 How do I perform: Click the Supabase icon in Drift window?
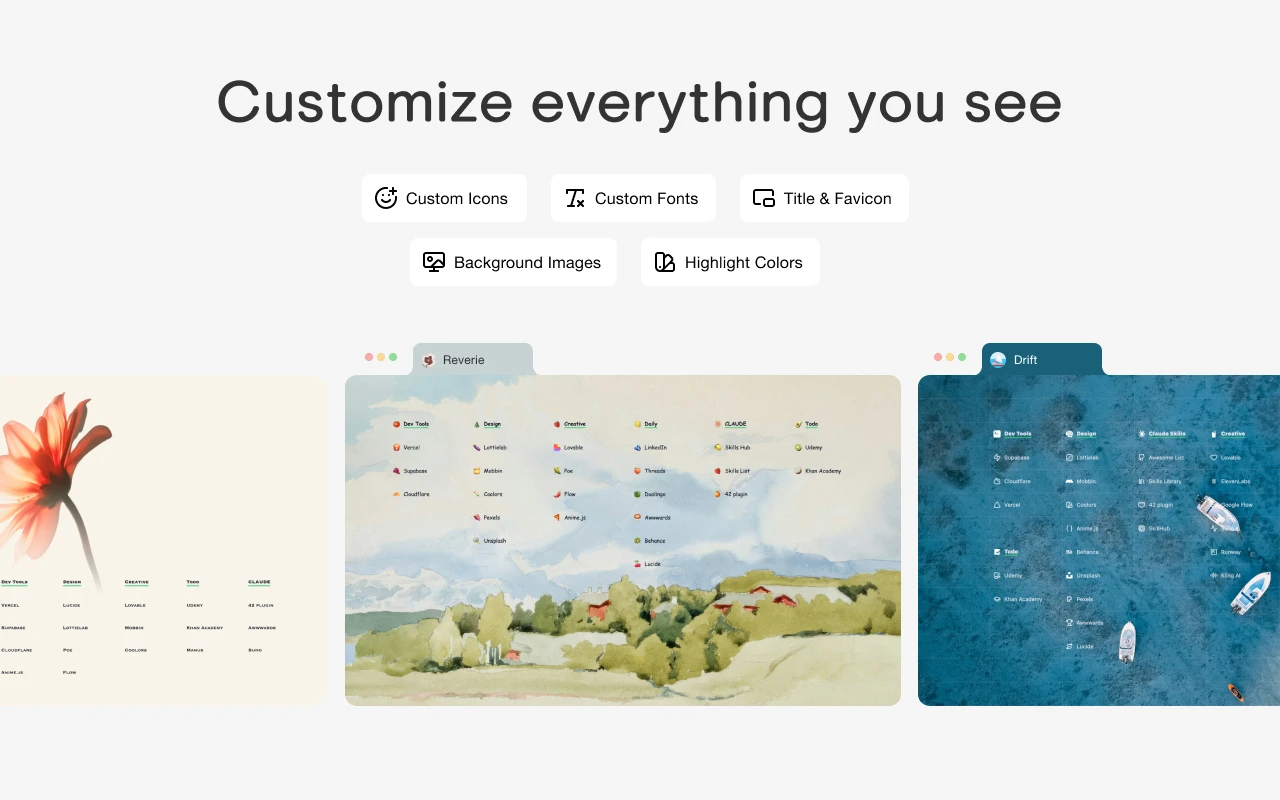coord(997,458)
